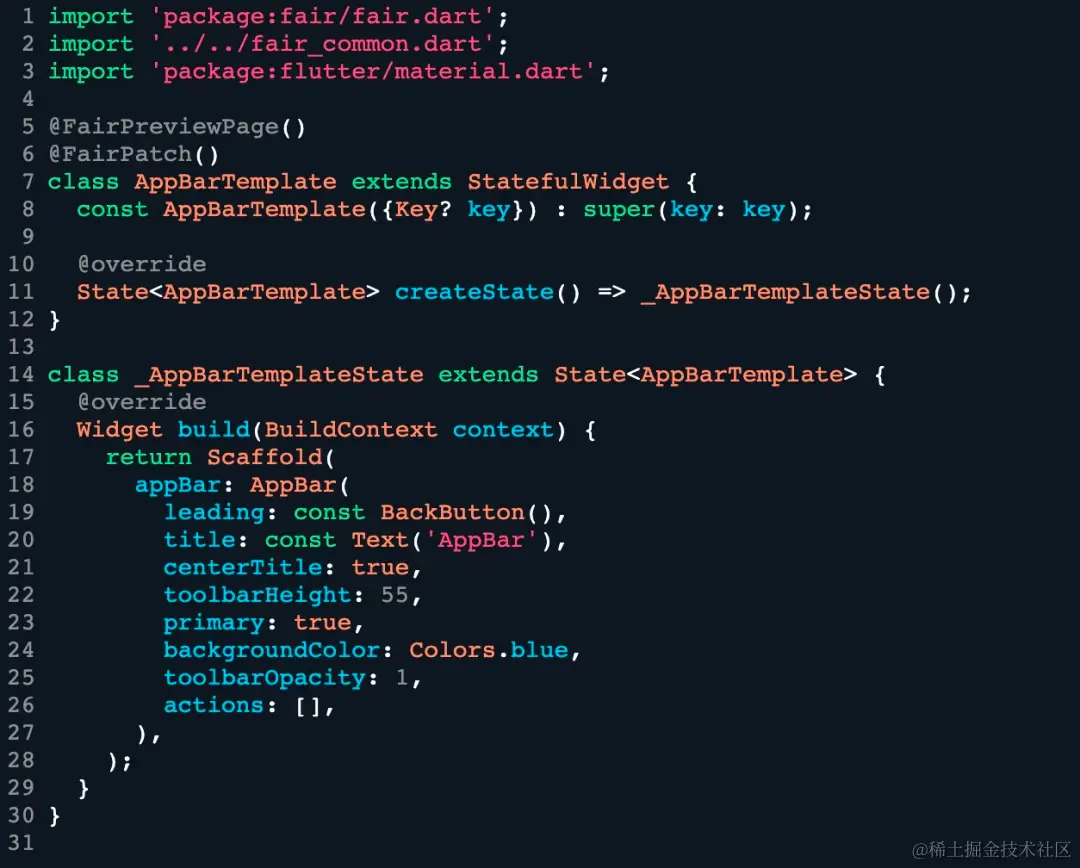Image resolution: width=1080 pixels, height=868 pixels.
Task: Click the centerTitle property name
Action: click(243, 568)
